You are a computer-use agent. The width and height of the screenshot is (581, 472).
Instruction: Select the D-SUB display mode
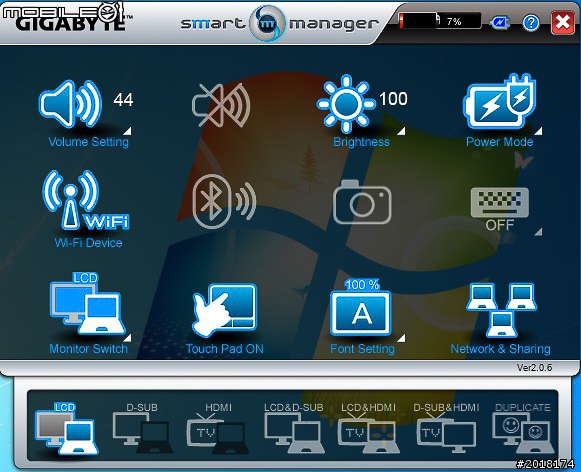pos(142,428)
